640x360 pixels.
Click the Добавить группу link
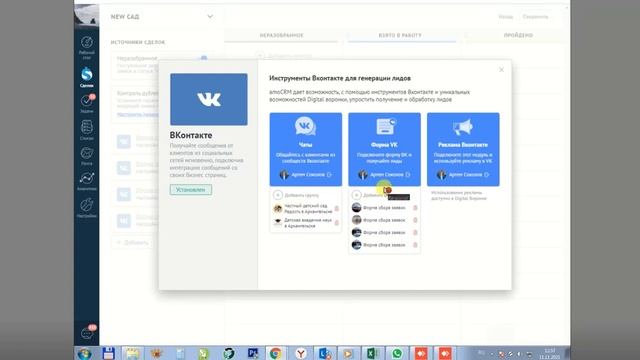point(302,195)
